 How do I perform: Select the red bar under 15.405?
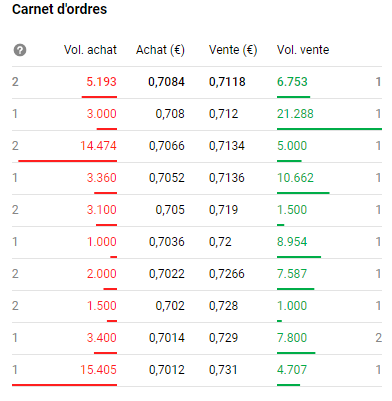point(64,385)
